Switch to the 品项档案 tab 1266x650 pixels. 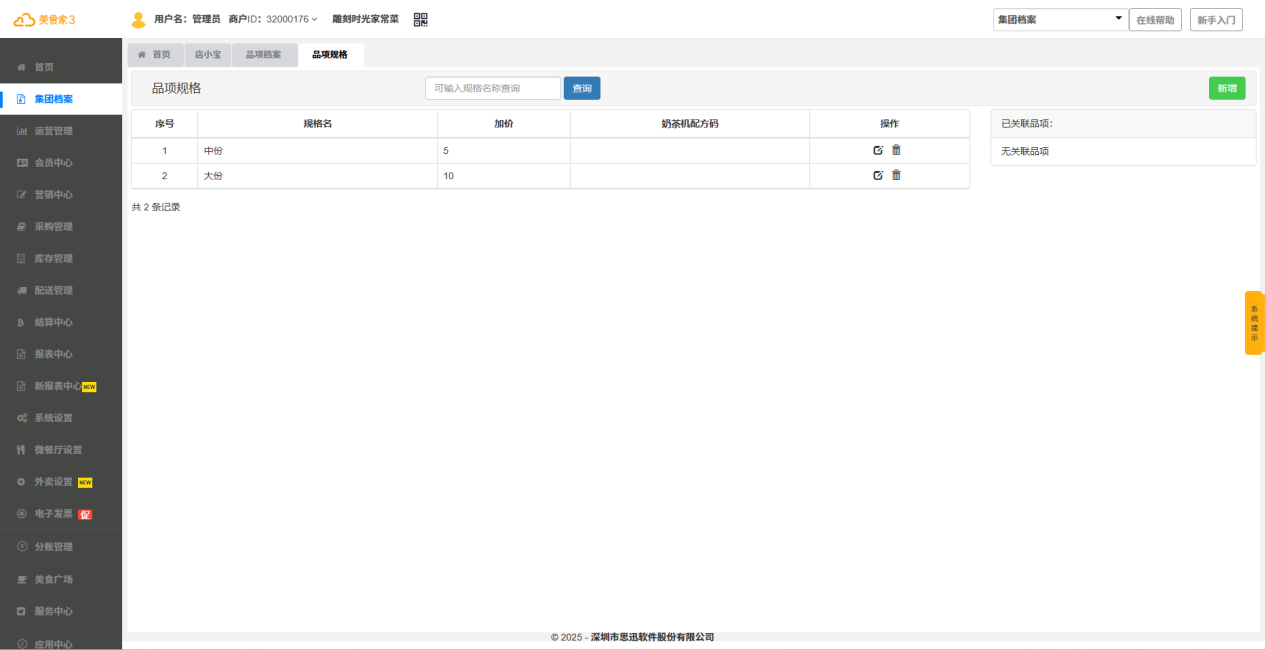pyautogui.click(x=264, y=55)
